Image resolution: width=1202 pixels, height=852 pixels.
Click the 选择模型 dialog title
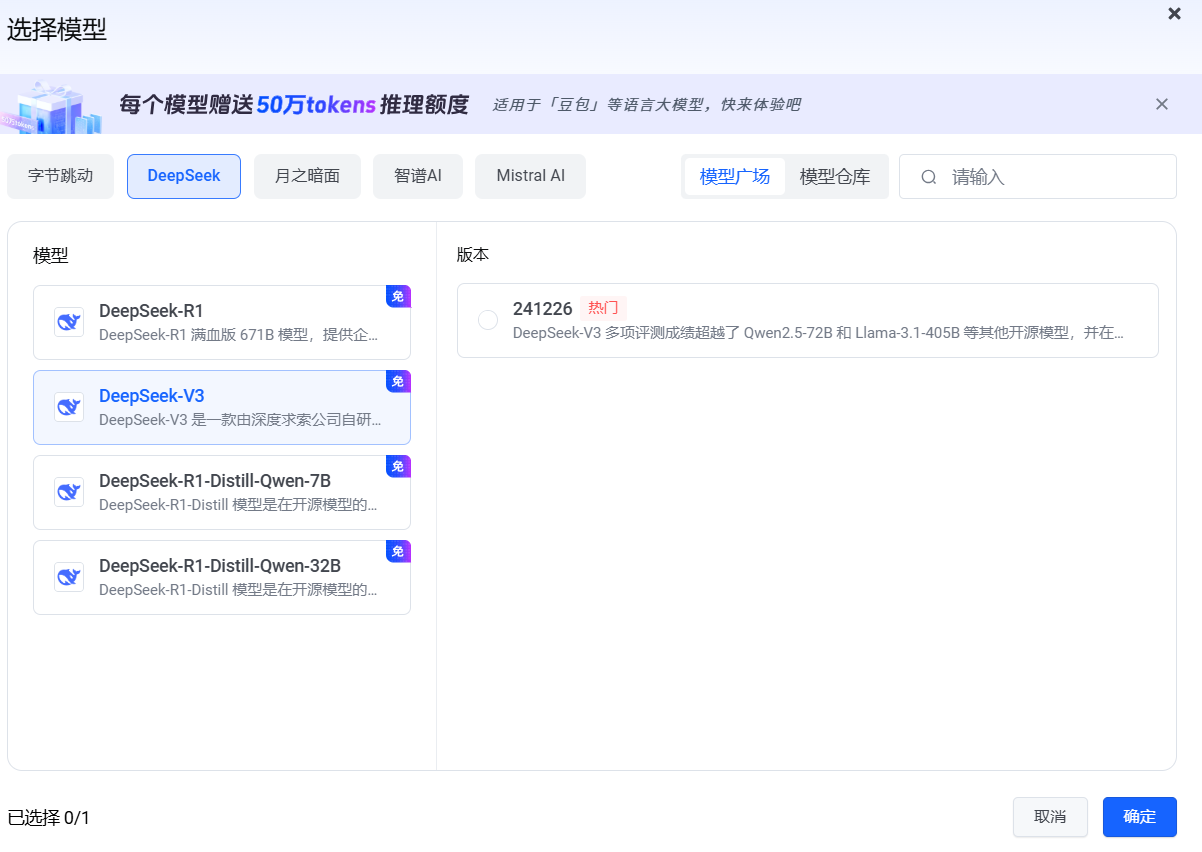point(57,30)
